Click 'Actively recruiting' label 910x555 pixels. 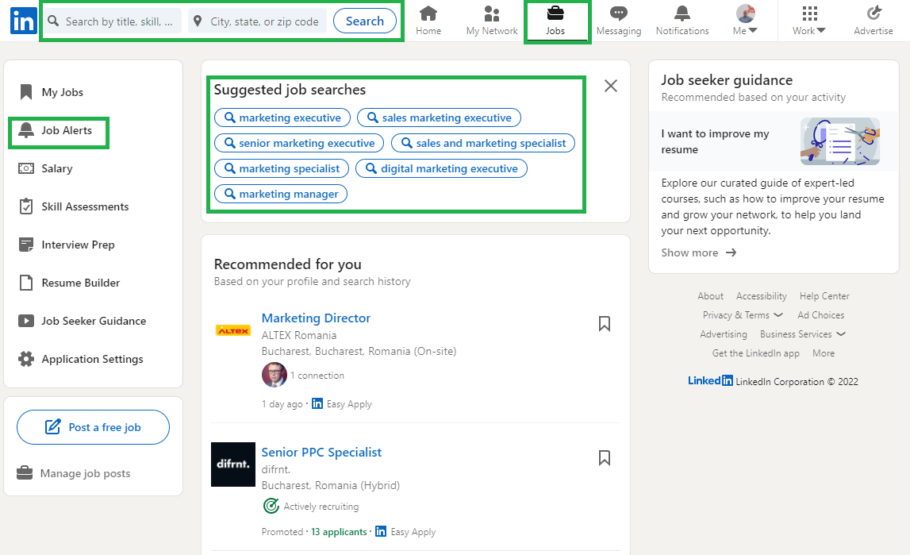coord(321,507)
